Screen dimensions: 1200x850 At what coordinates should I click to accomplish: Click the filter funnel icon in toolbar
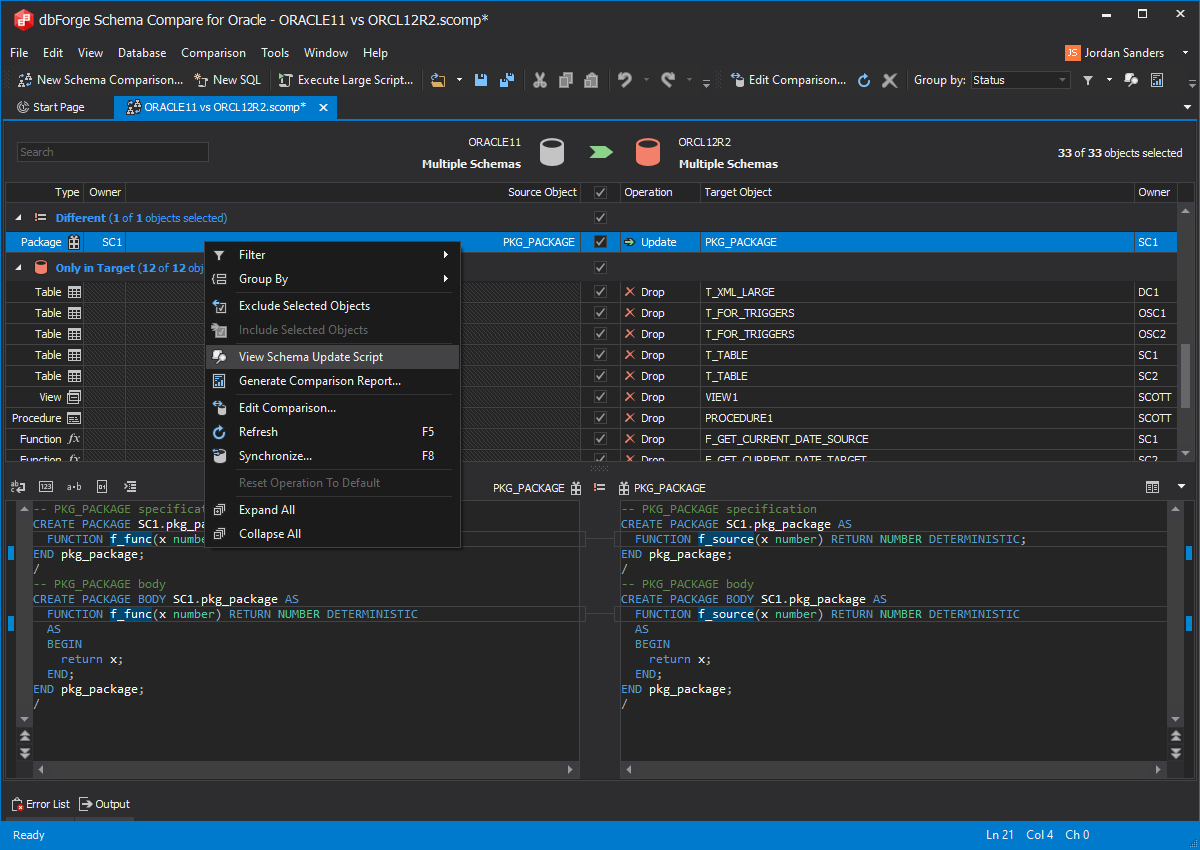point(1088,80)
